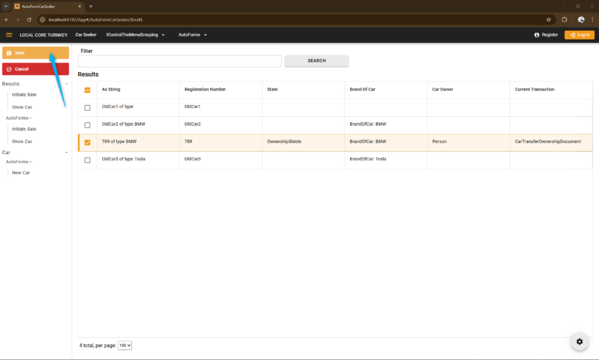Open the hamburger menu icon
This screenshot has height=360, width=599.
click(x=9, y=35)
